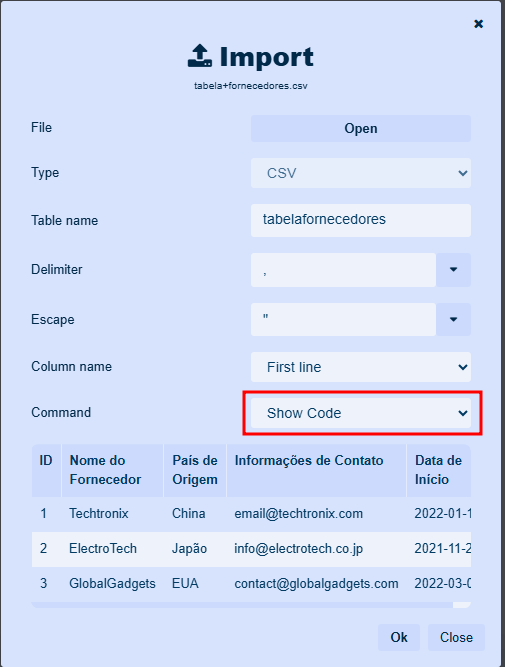Click the China country cell
The width and height of the screenshot is (505, 667).
[195, 513]
